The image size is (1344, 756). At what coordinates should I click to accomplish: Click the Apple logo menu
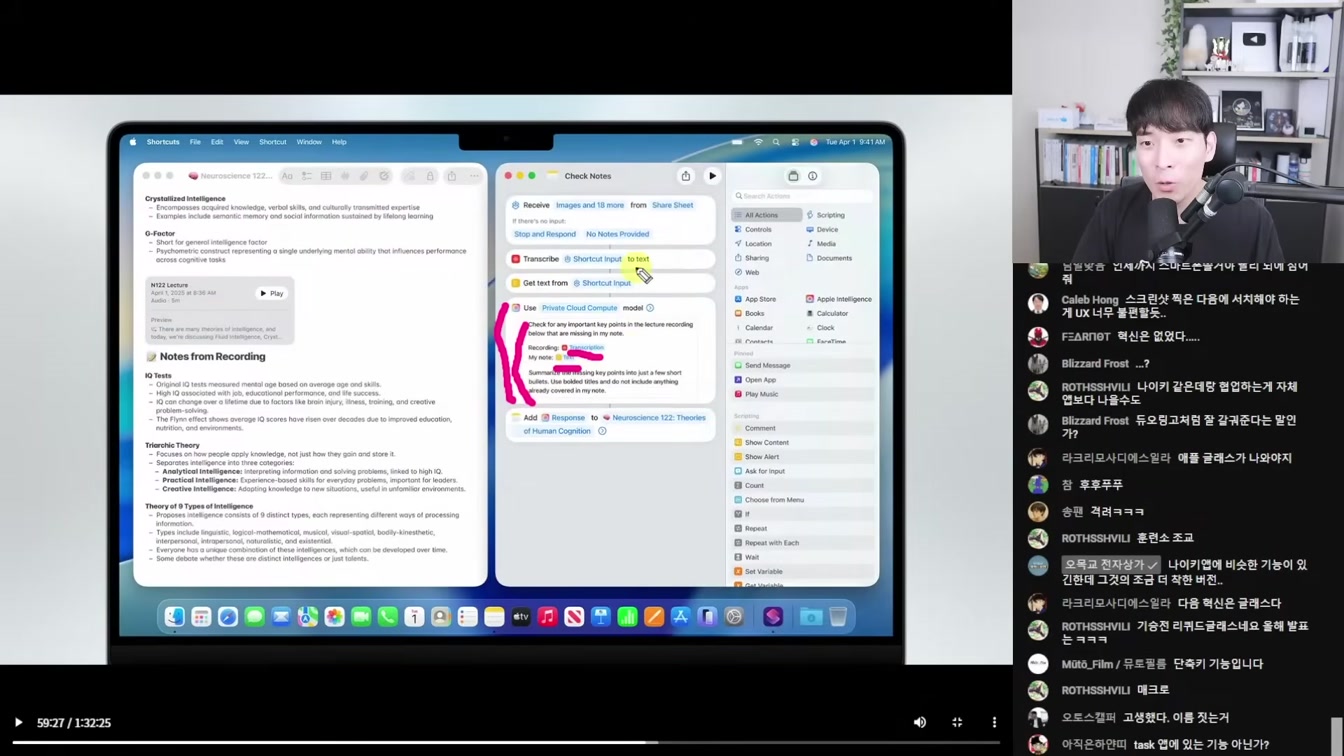[x=132, y=142]
